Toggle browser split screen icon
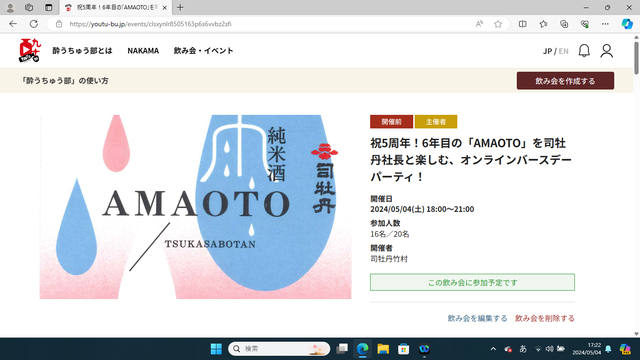This screenshot has width=640, height=360. click(522, 24)
